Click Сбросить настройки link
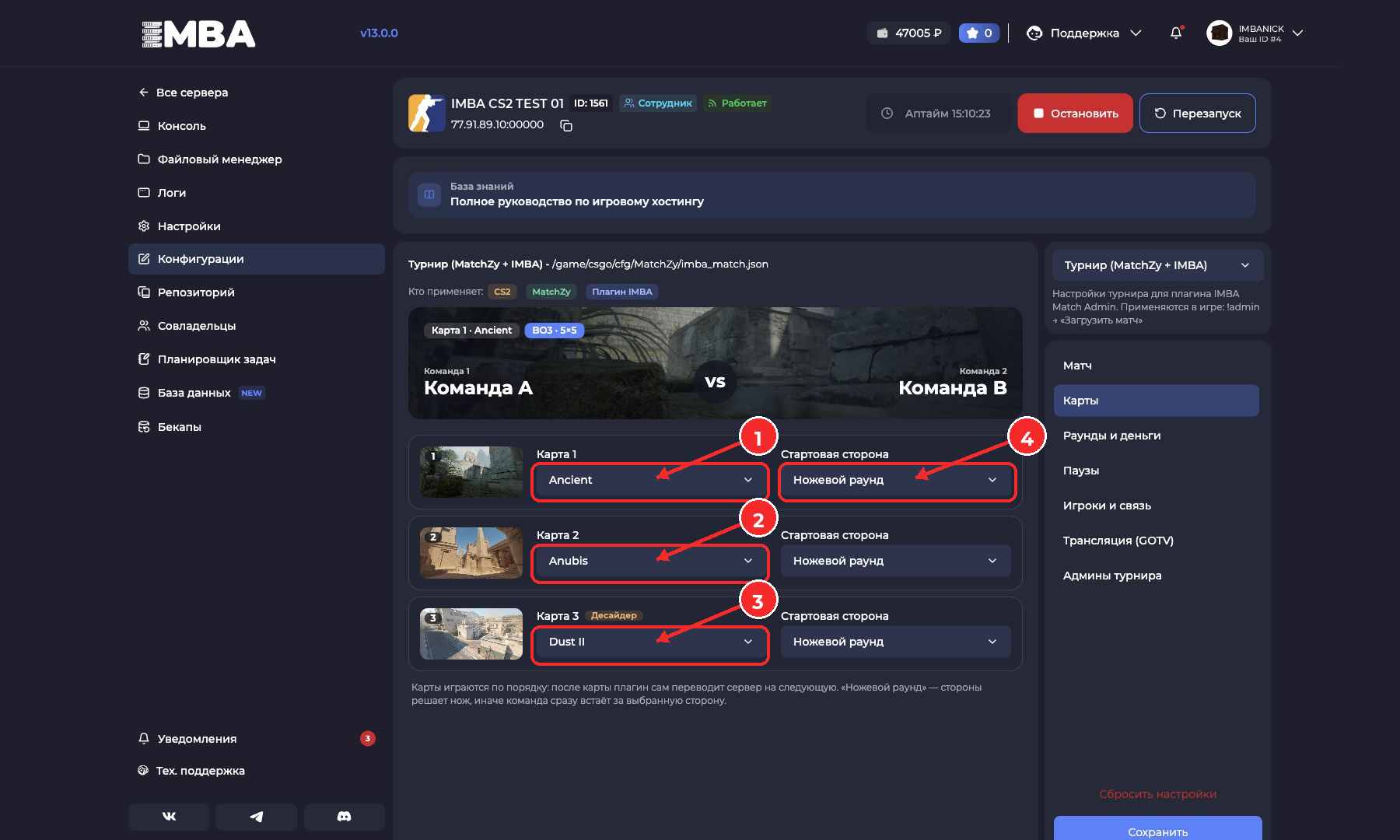 tap(1157, 794)
